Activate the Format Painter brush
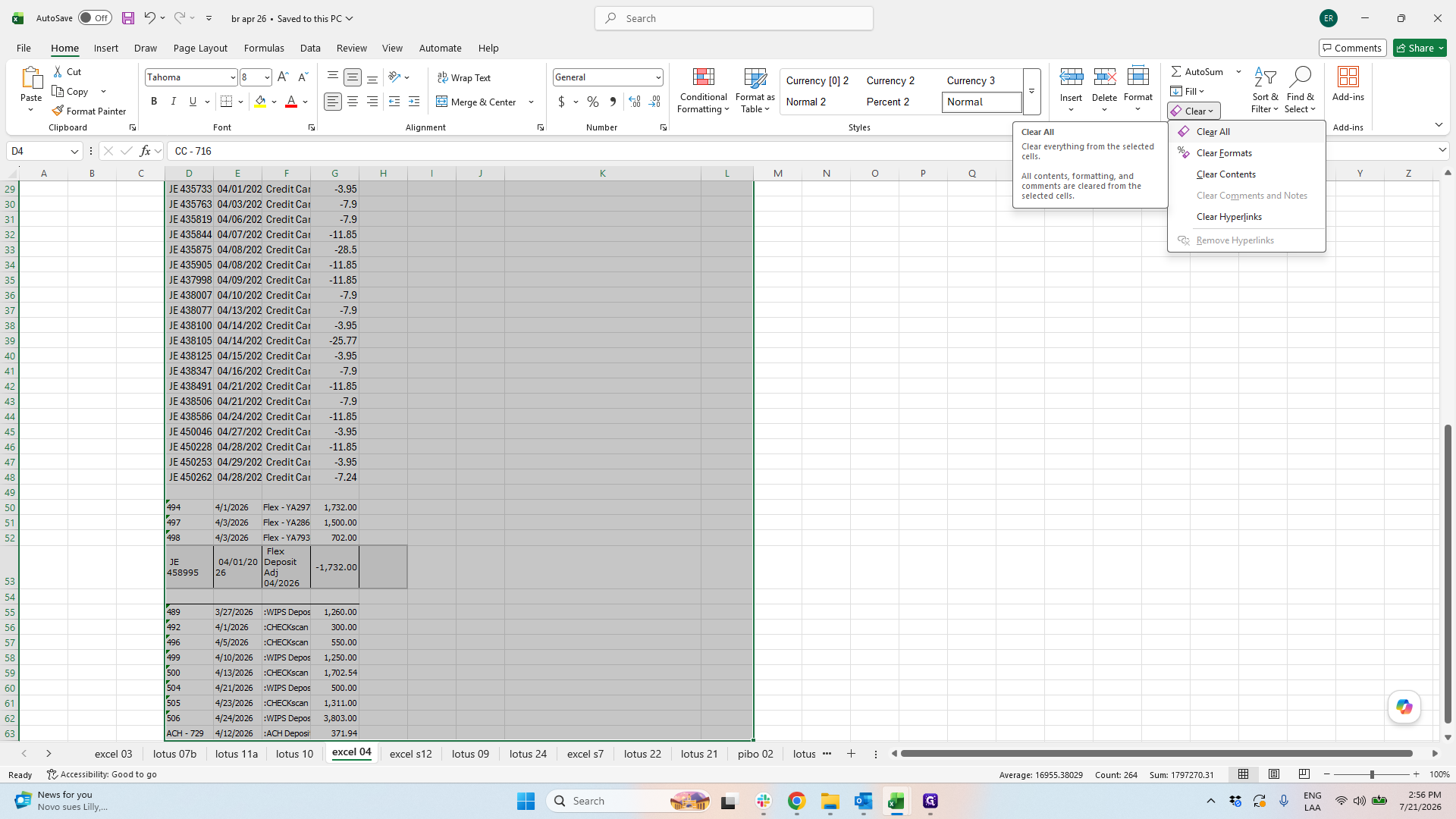Viewport: 1456px width, 819px height. point(89,111)
